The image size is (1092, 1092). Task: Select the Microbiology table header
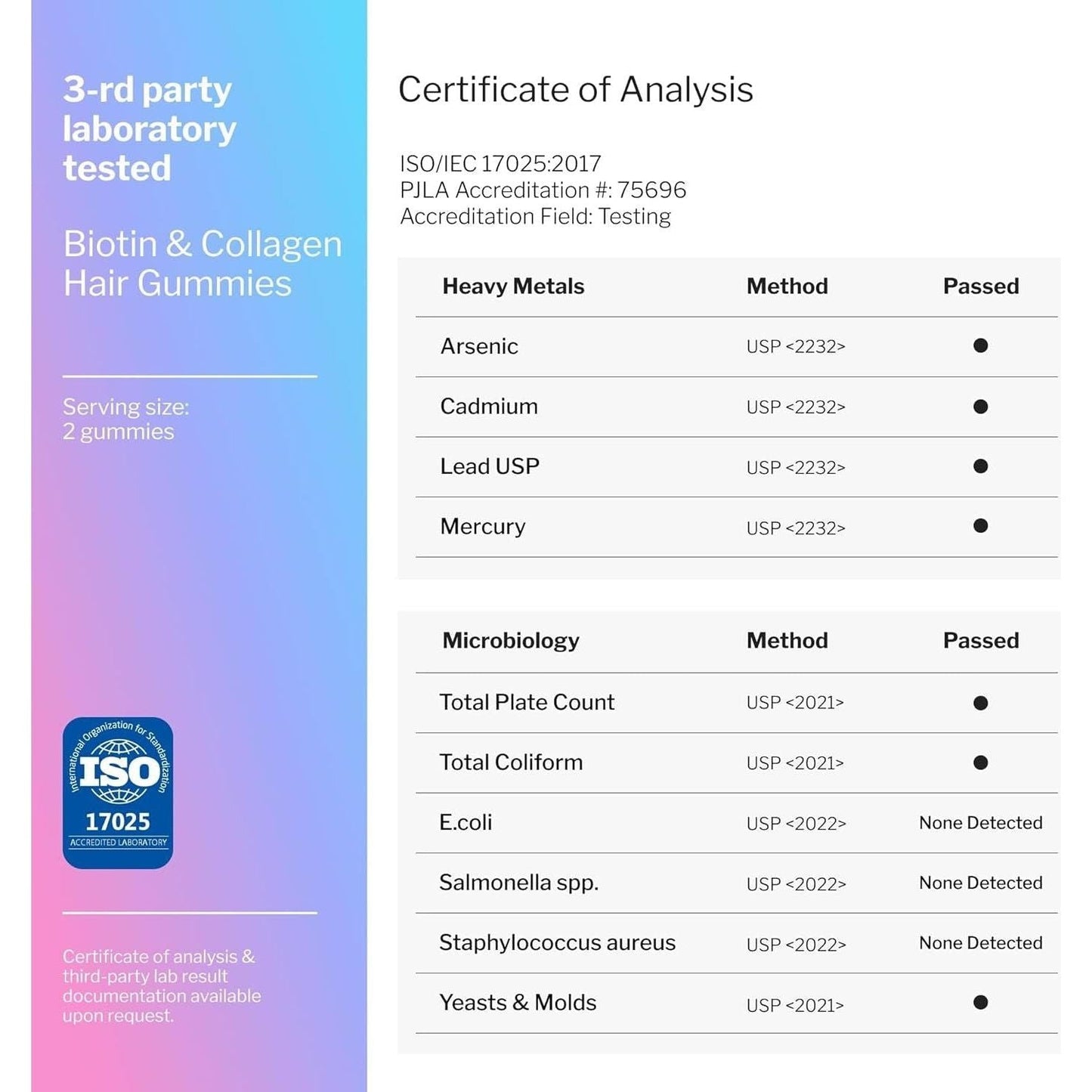point(511,641)
